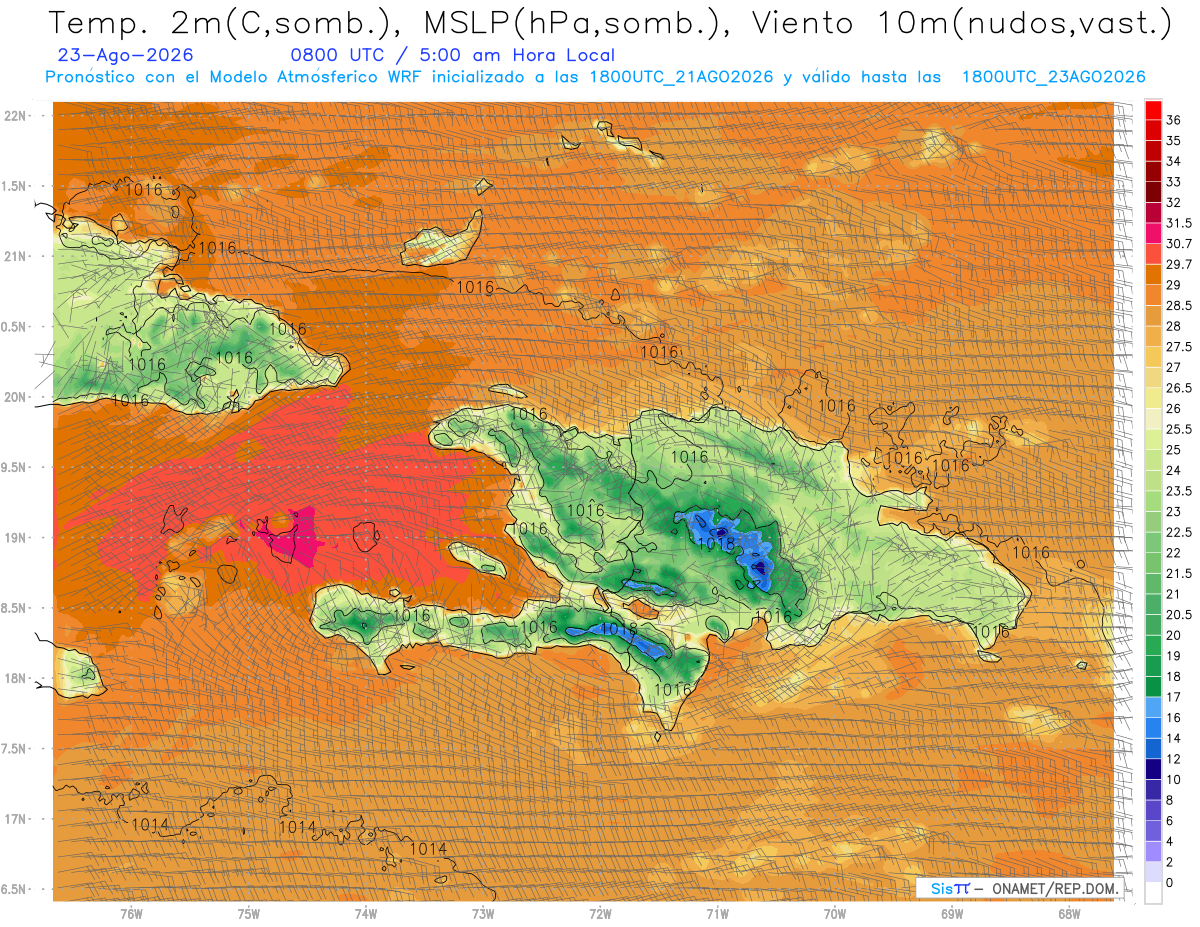
Task: Click the latitude axis label 20N
Action: 16,397
